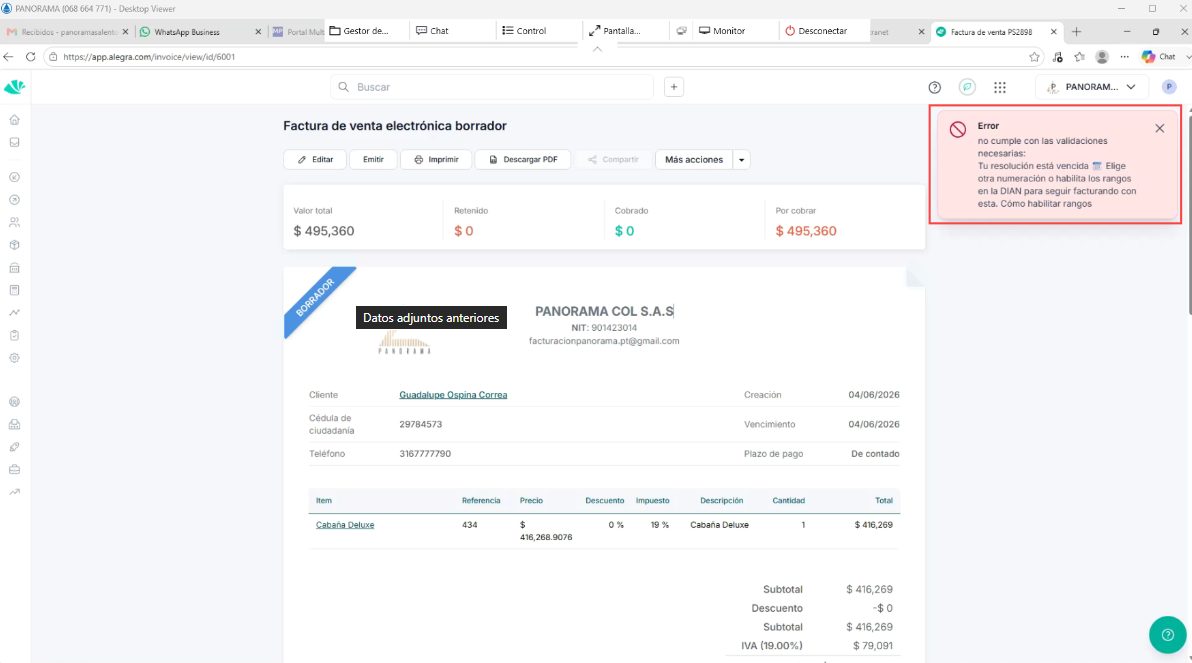Open the browser profile avatar icon
This screenshot has height=663, width=1192.
coord(1102,57)
